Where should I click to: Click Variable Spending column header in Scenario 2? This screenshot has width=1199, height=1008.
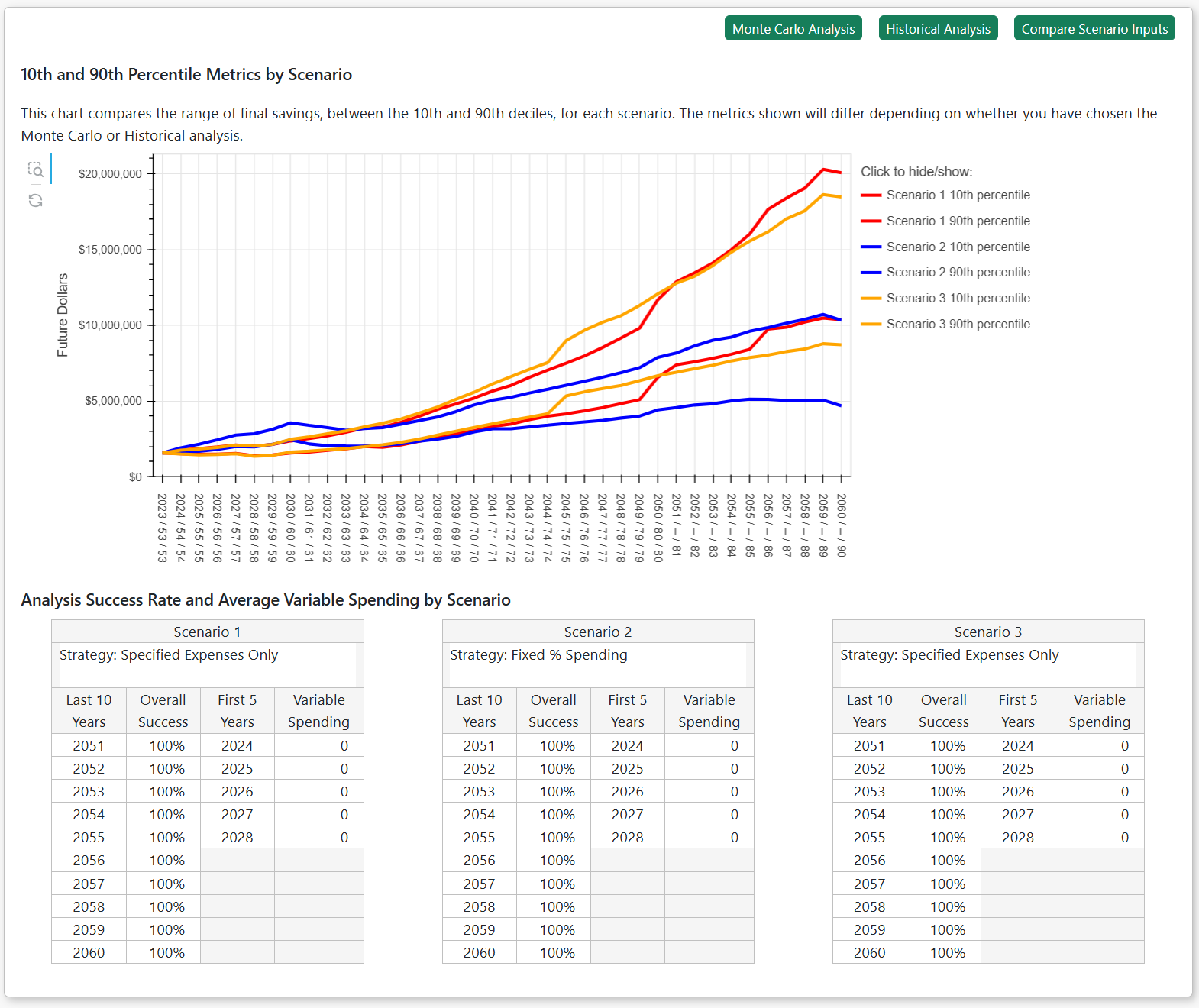coord(709,711)
